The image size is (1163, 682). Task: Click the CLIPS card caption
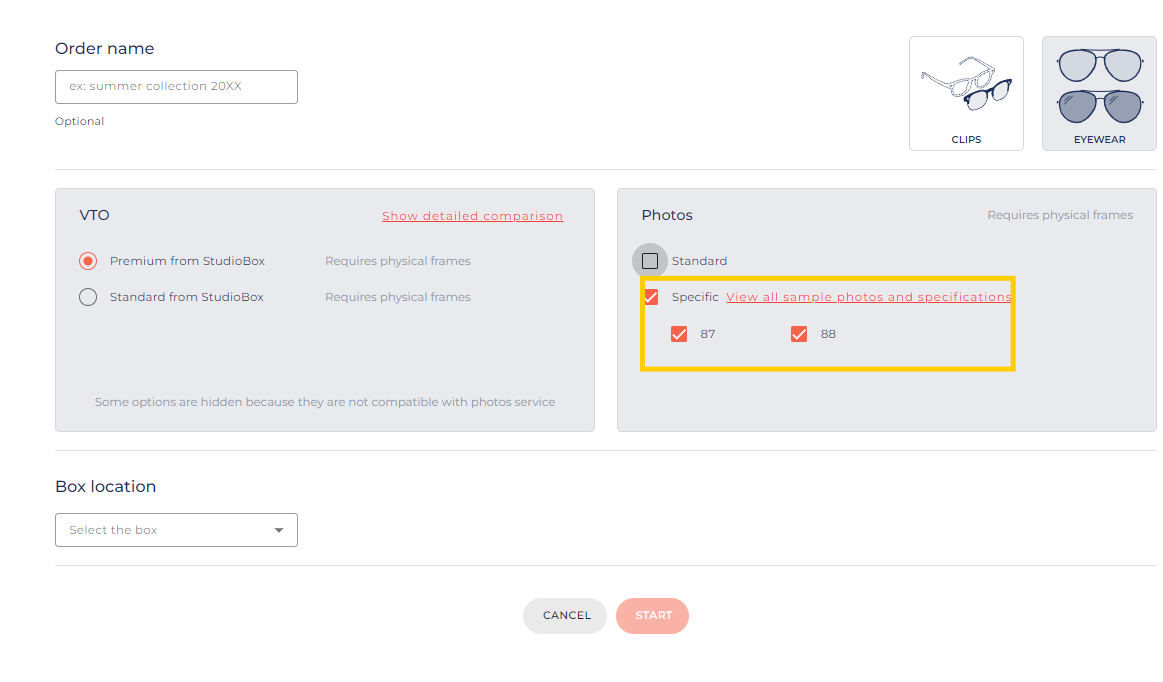click(966, 140)
